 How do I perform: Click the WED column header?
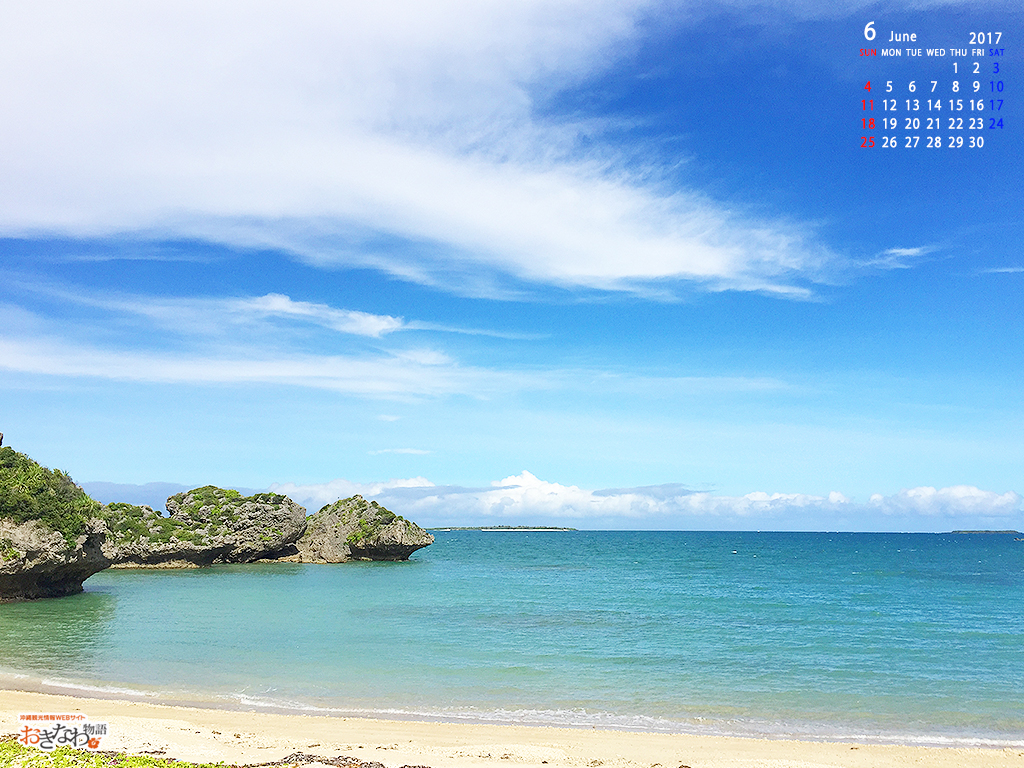pyautogui.click(x=935, y=52)
